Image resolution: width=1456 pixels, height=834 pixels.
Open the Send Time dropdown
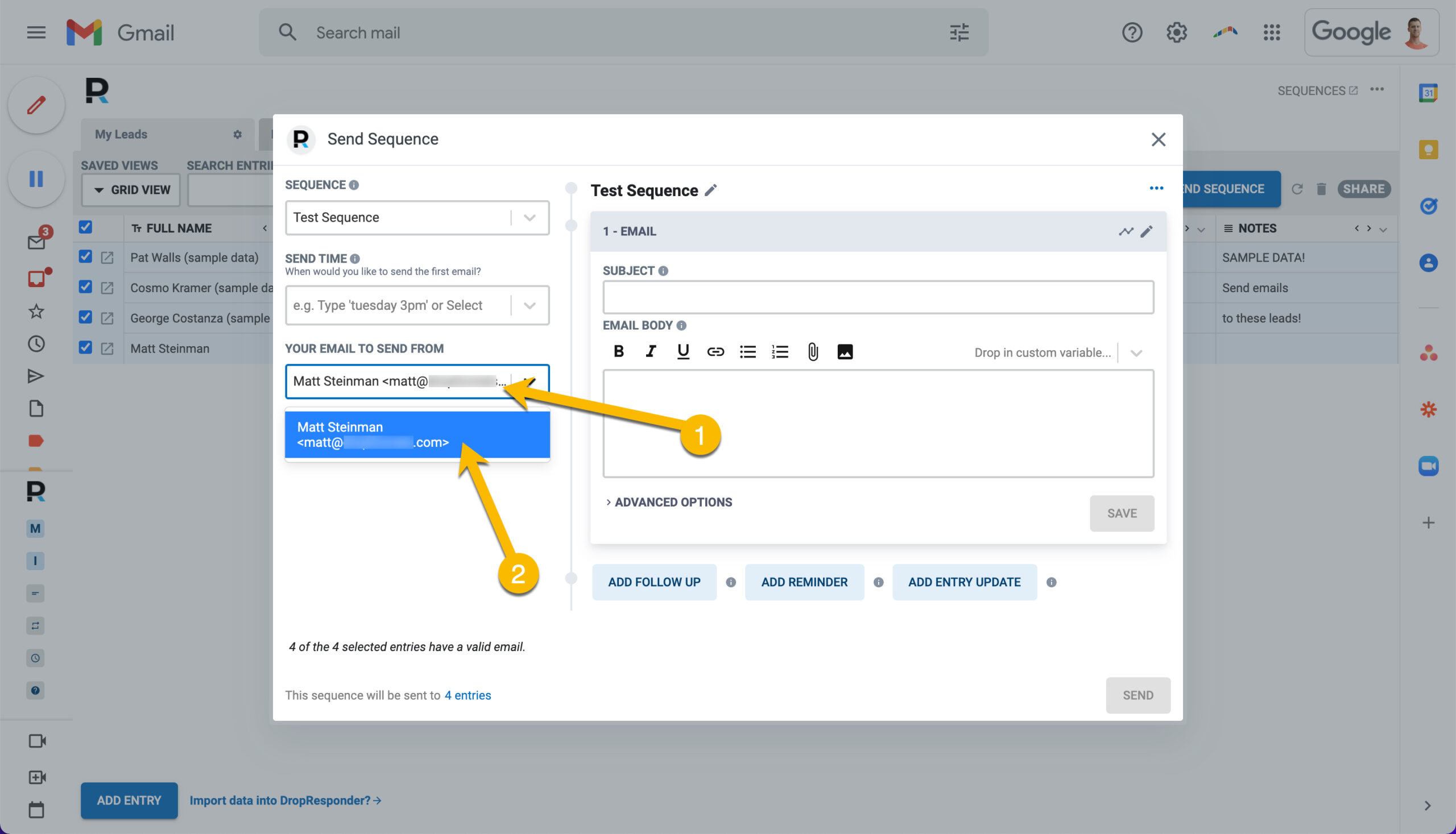point(417,305)
